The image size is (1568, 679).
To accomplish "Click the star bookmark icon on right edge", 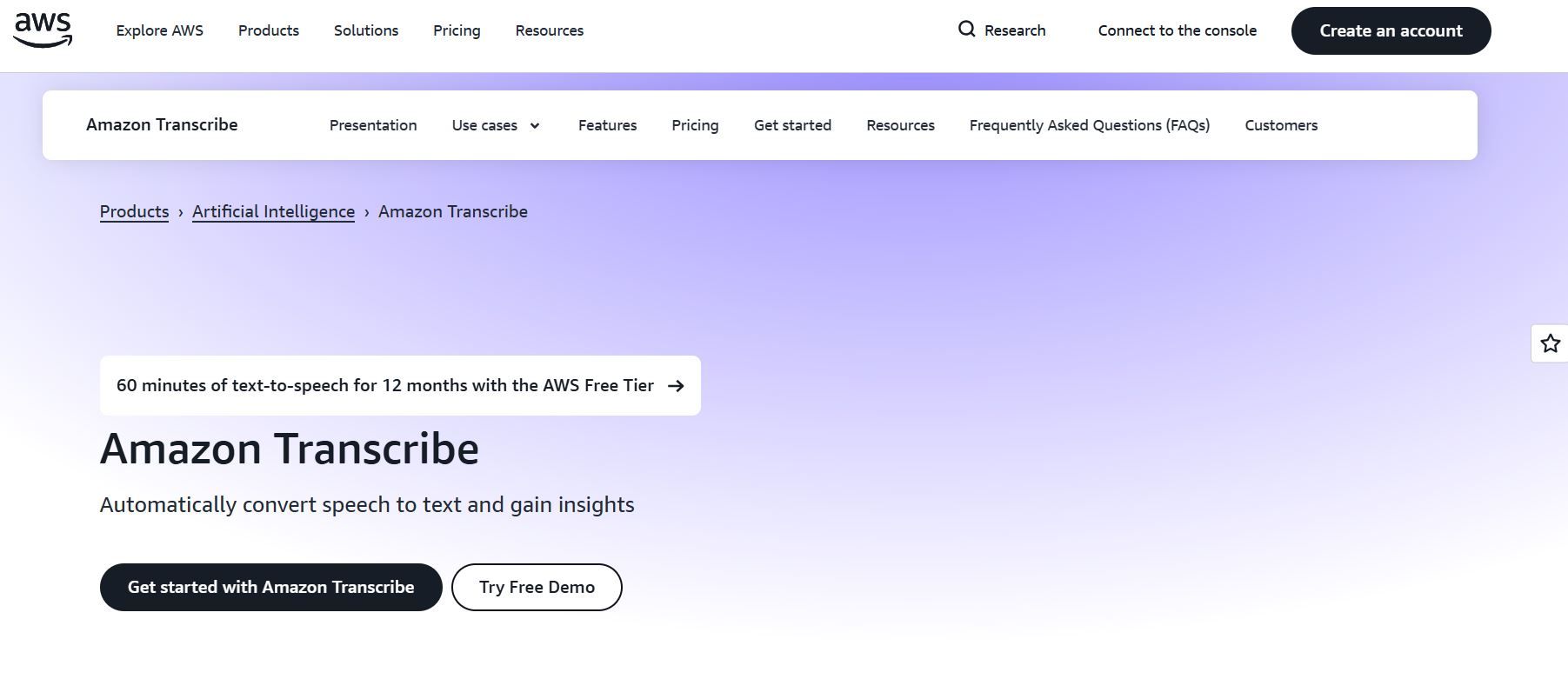I will tap(1550, 343).
